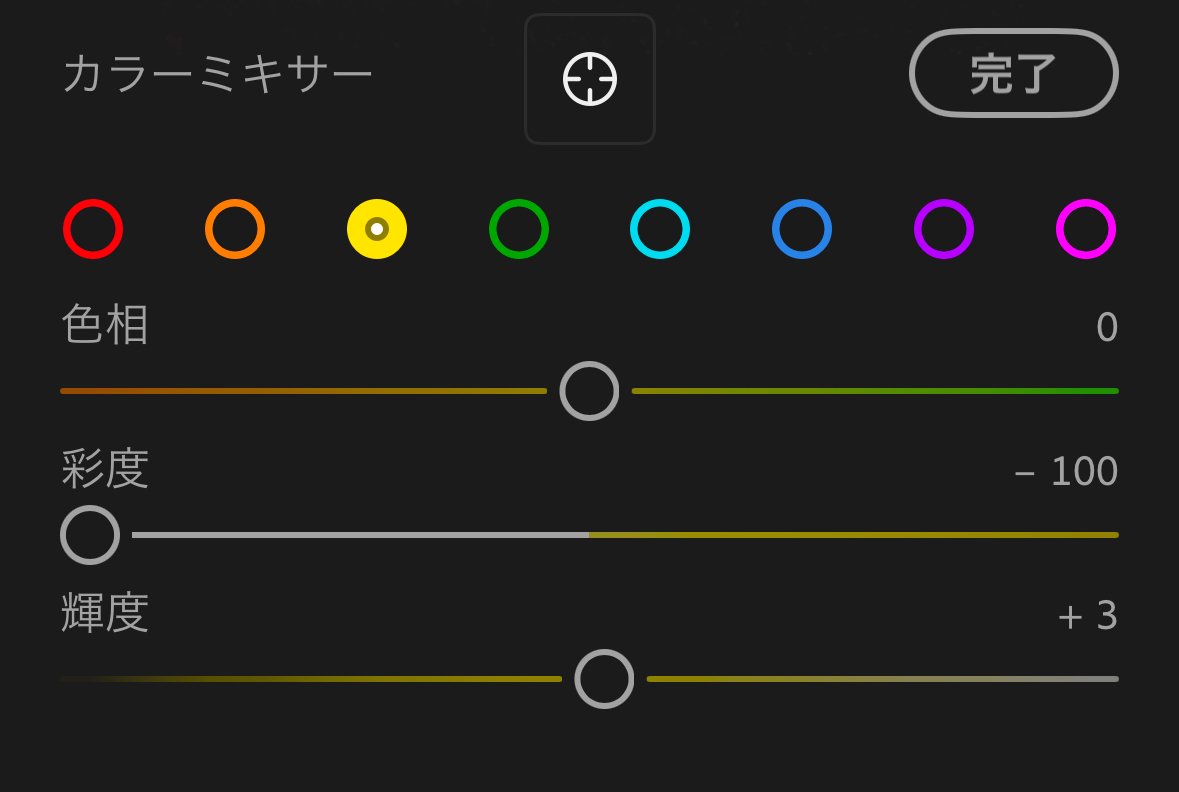
Task: Pick the blue color channel circle
Action: pos(802,229)
